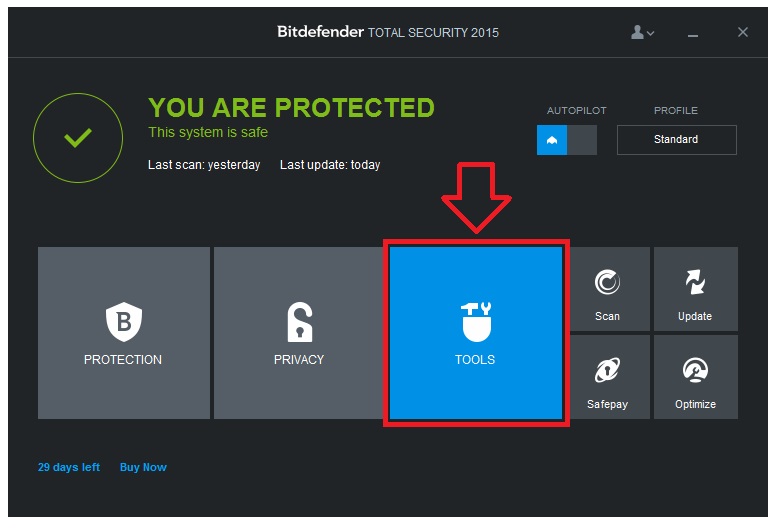Open the Optimize gauge icon
Screen dimensions: 778x532
[x=695, y=370]
